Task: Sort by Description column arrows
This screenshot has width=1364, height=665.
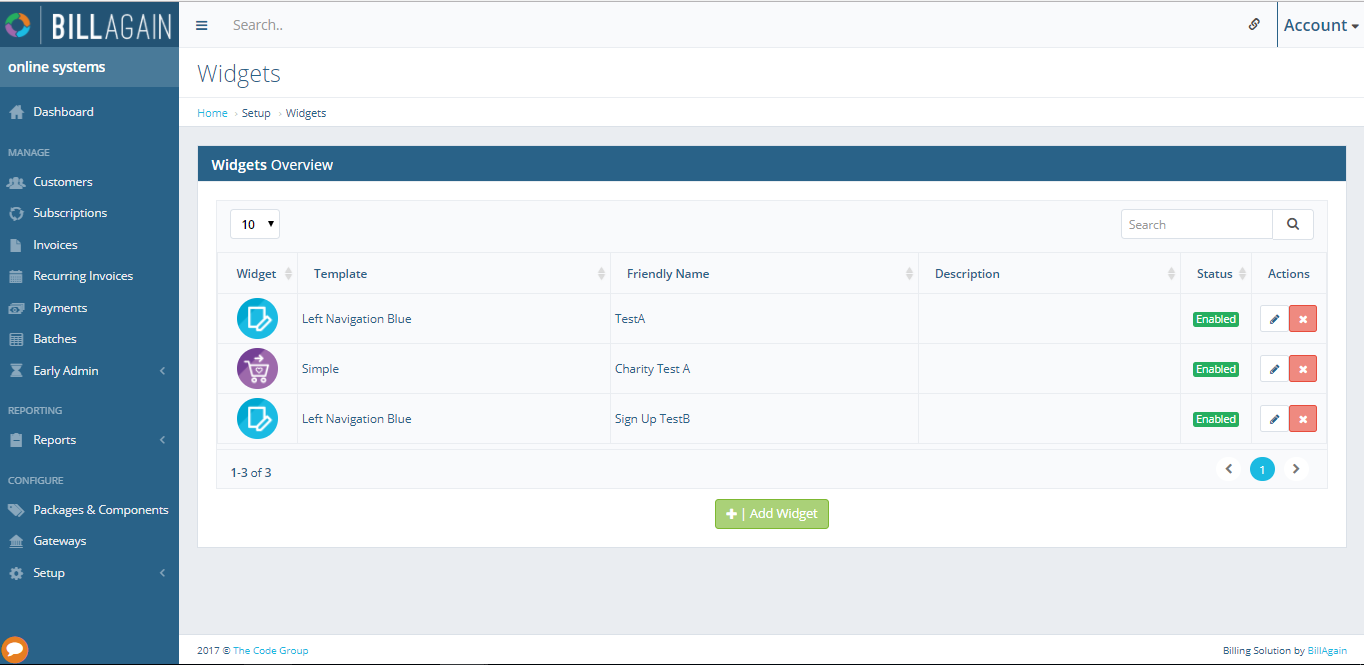Action: [x=1172, y=274]
